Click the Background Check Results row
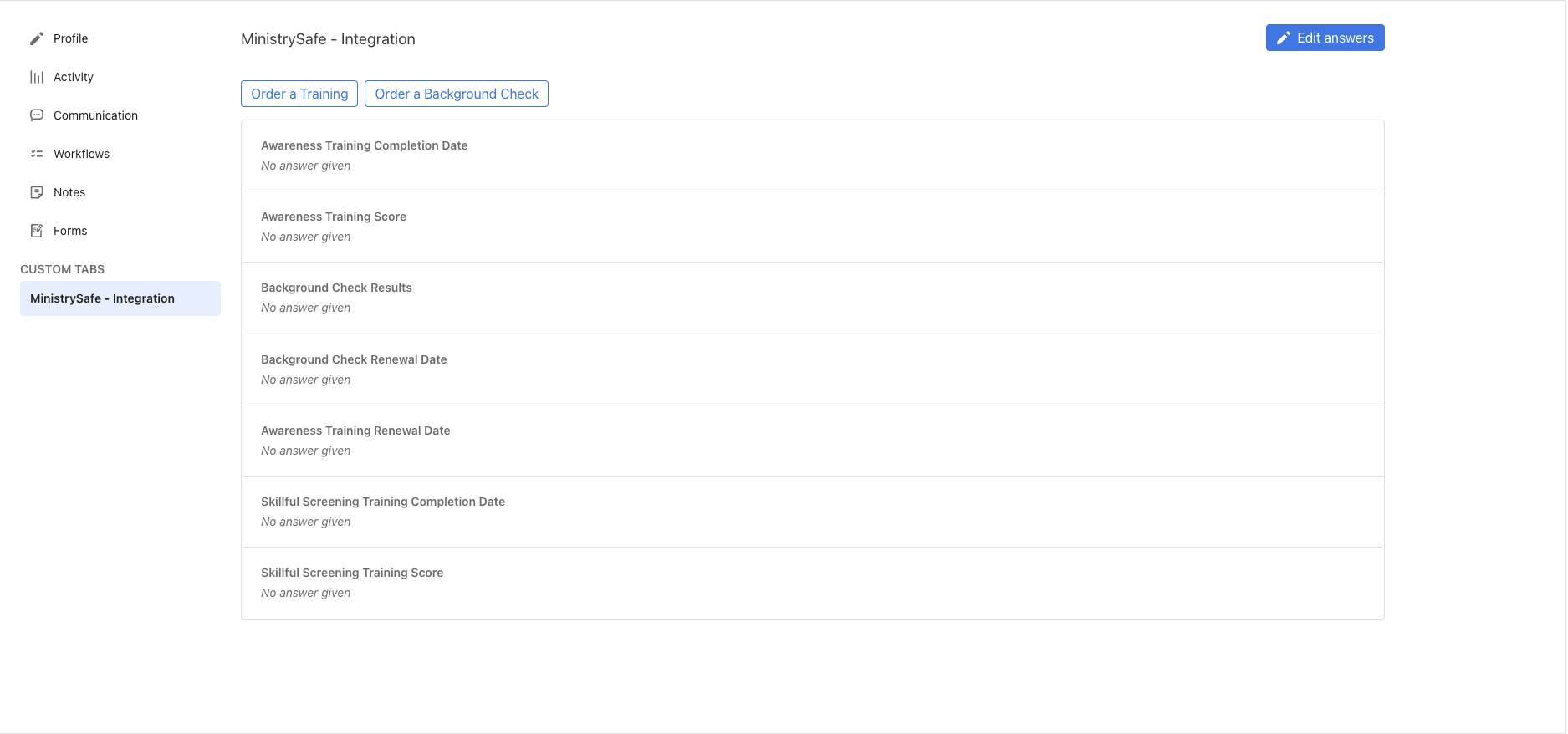 click(811, 298)
